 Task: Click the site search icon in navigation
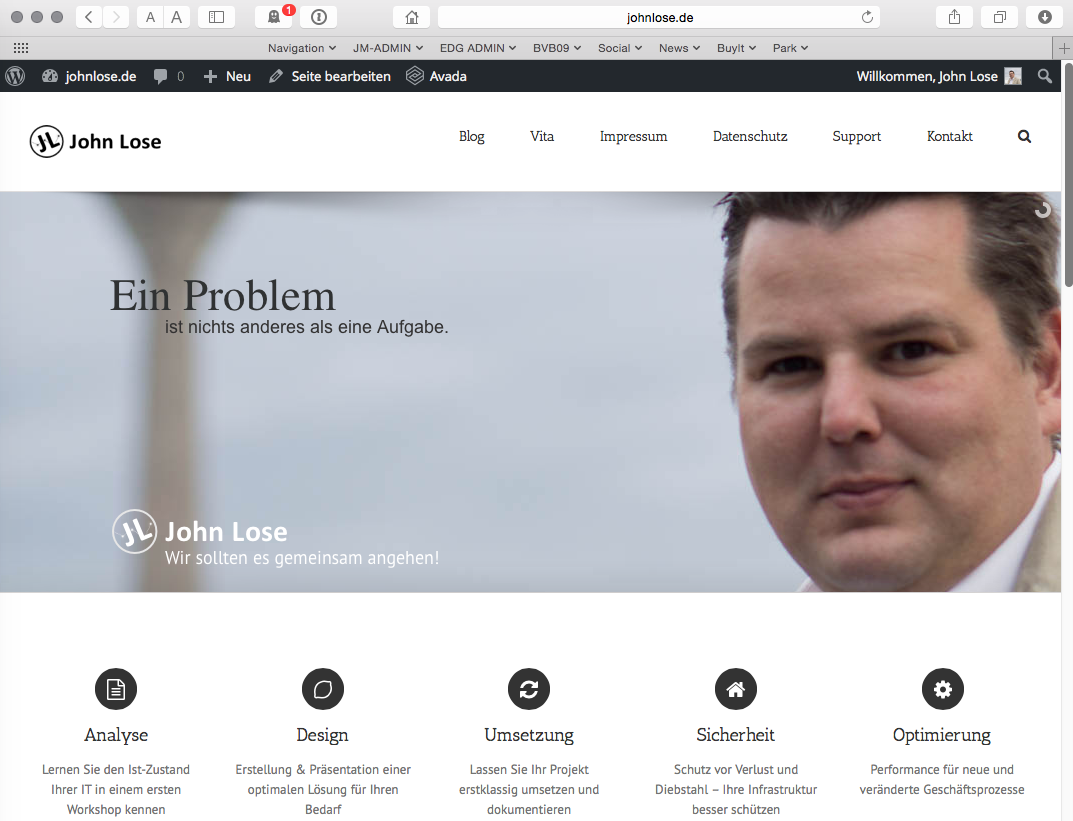[1024, 136]
